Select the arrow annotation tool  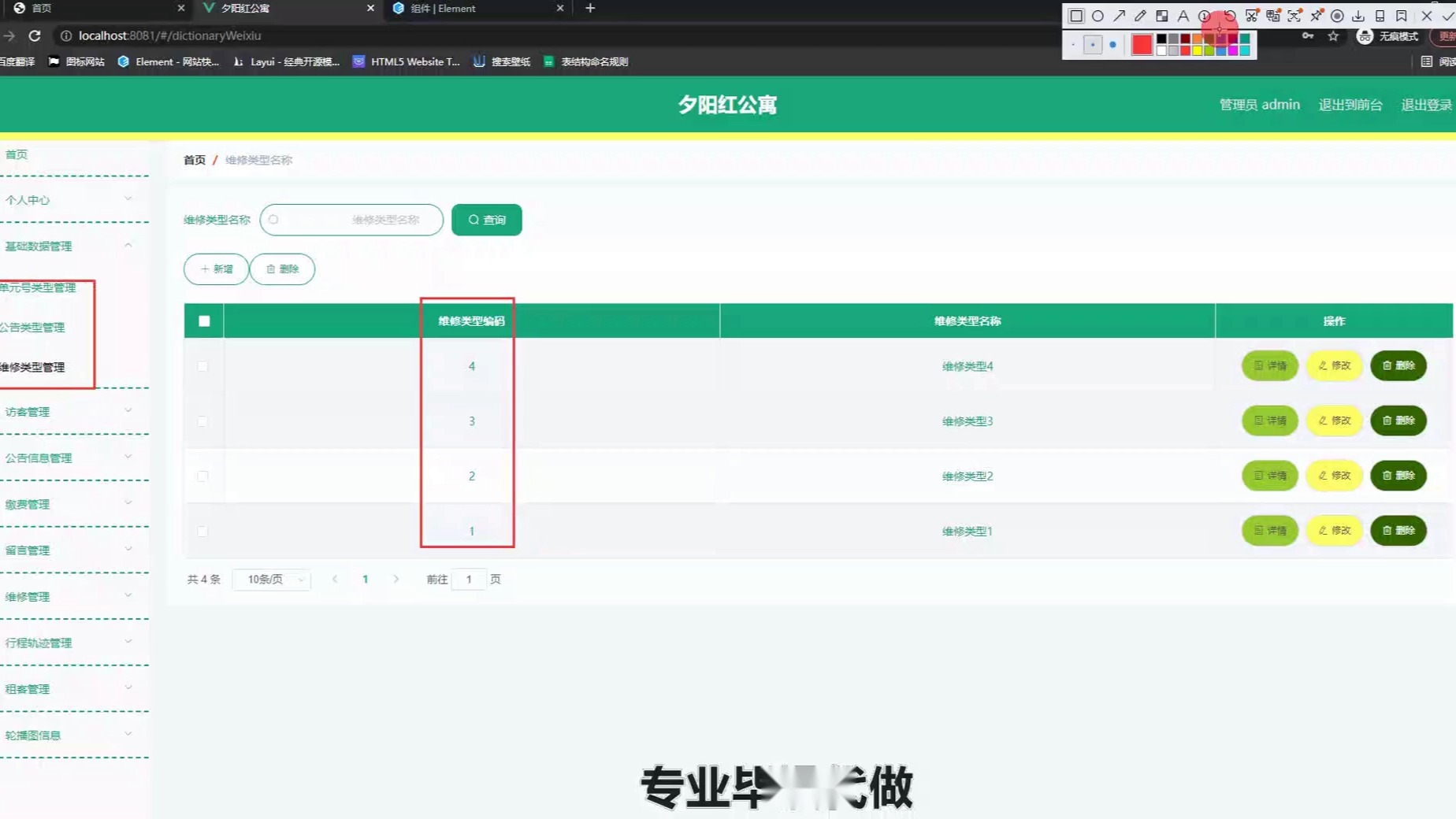1119,16
